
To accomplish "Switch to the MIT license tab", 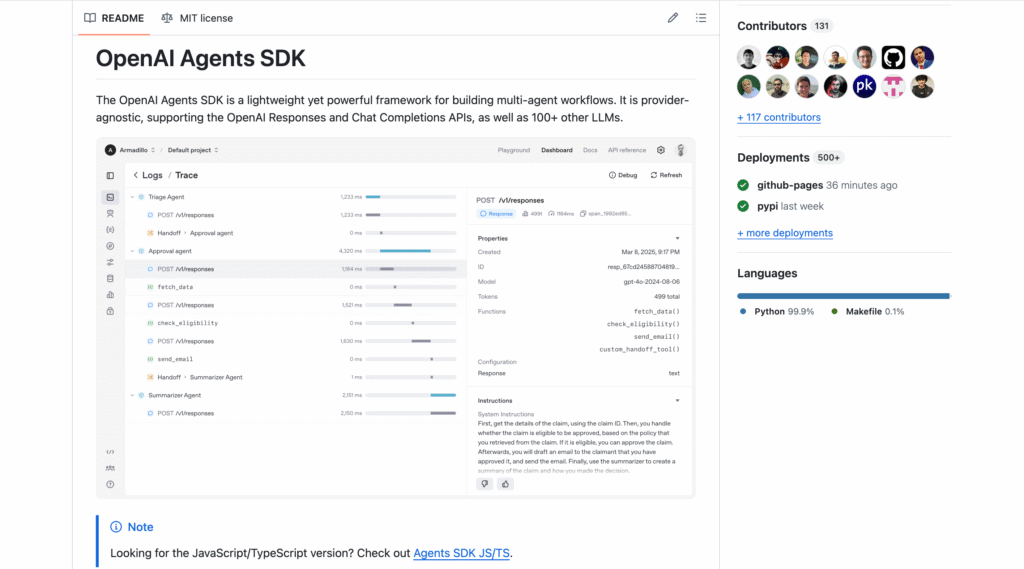I will (x=197, y=18).
